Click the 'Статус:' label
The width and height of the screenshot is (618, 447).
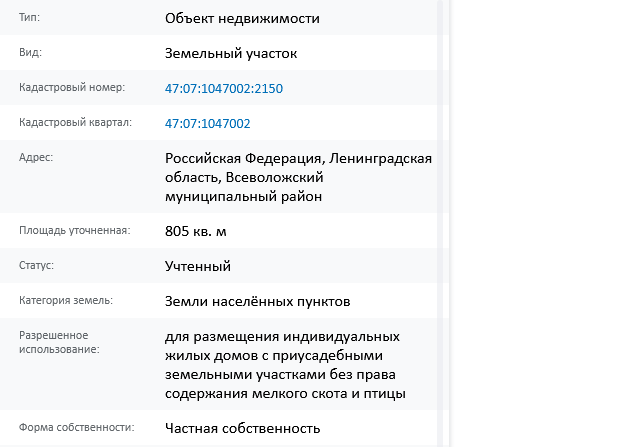click(36, 265)
